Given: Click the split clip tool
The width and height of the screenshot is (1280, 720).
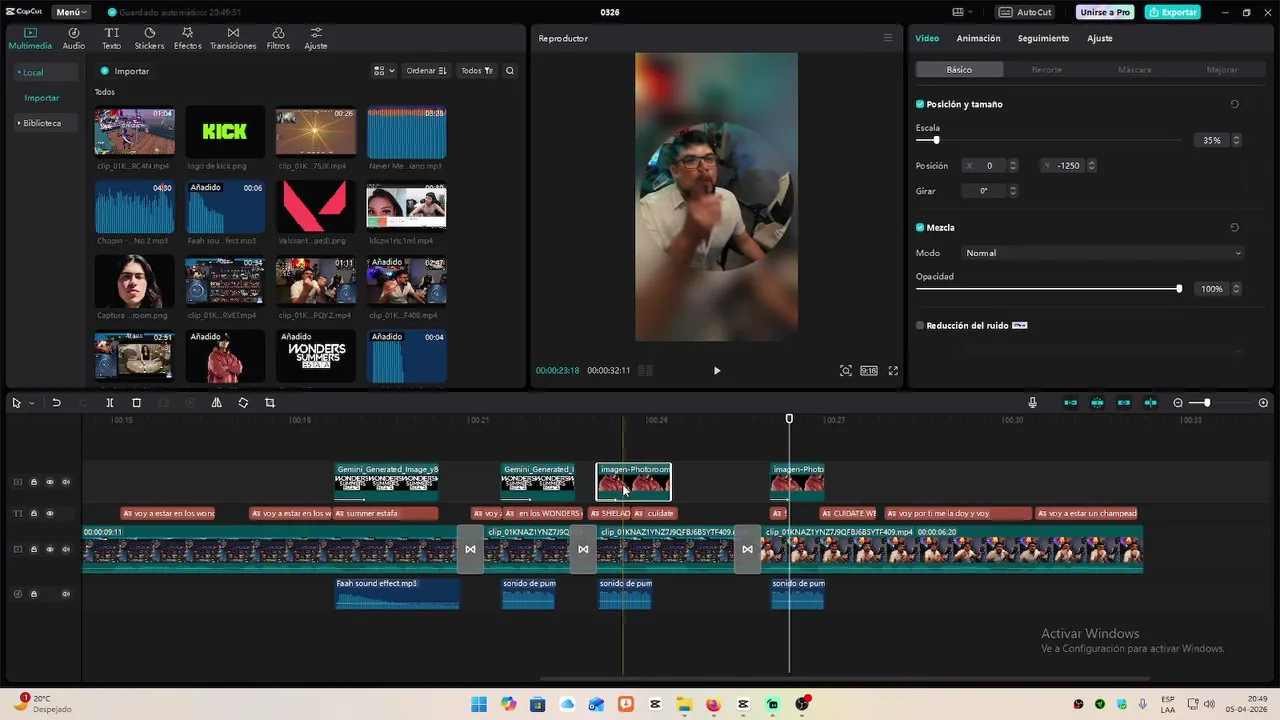Looking at the screenshot, I should [110, 403].
